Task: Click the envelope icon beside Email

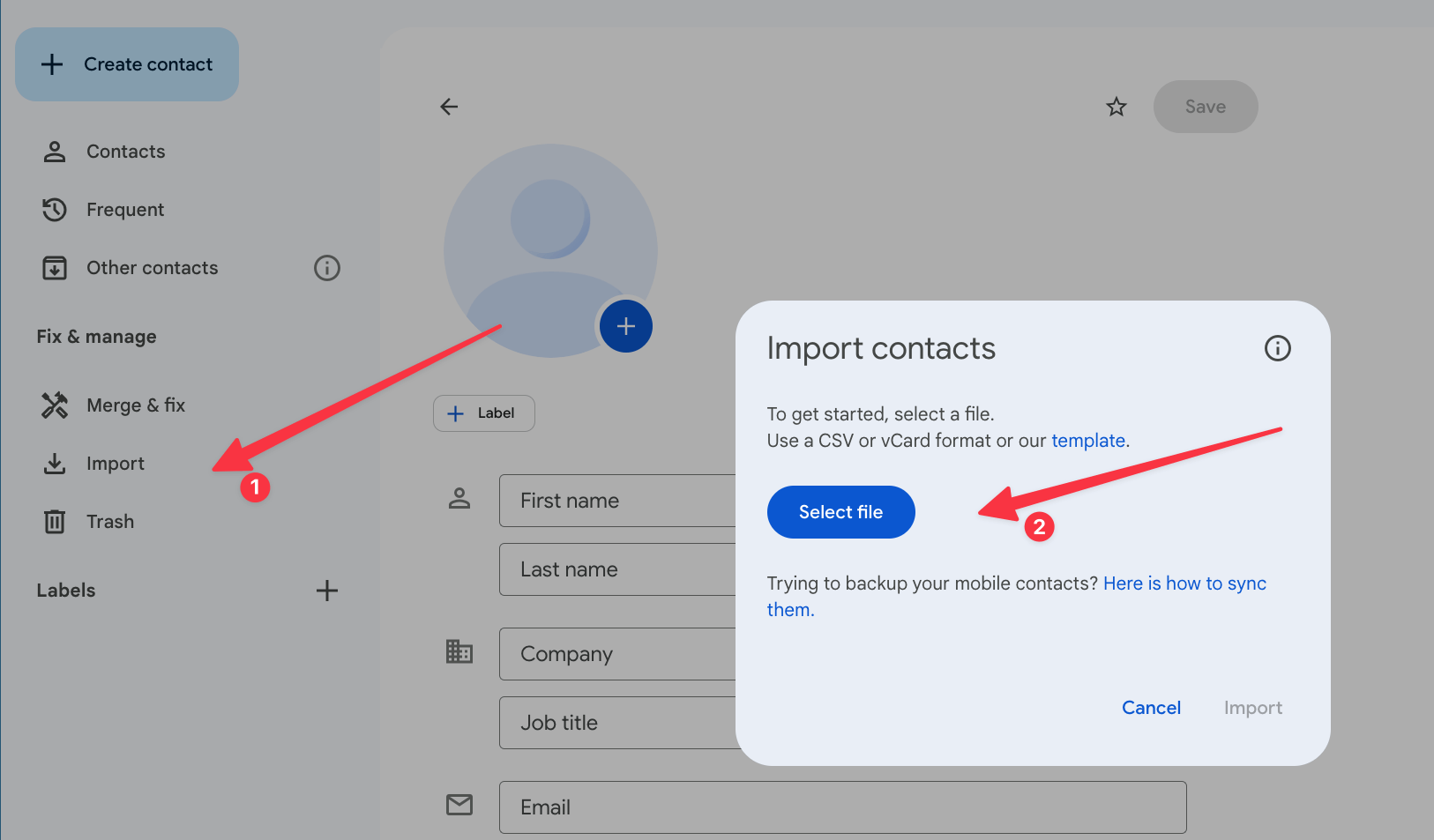Action: pyautogui.click(x=459, y=805)
